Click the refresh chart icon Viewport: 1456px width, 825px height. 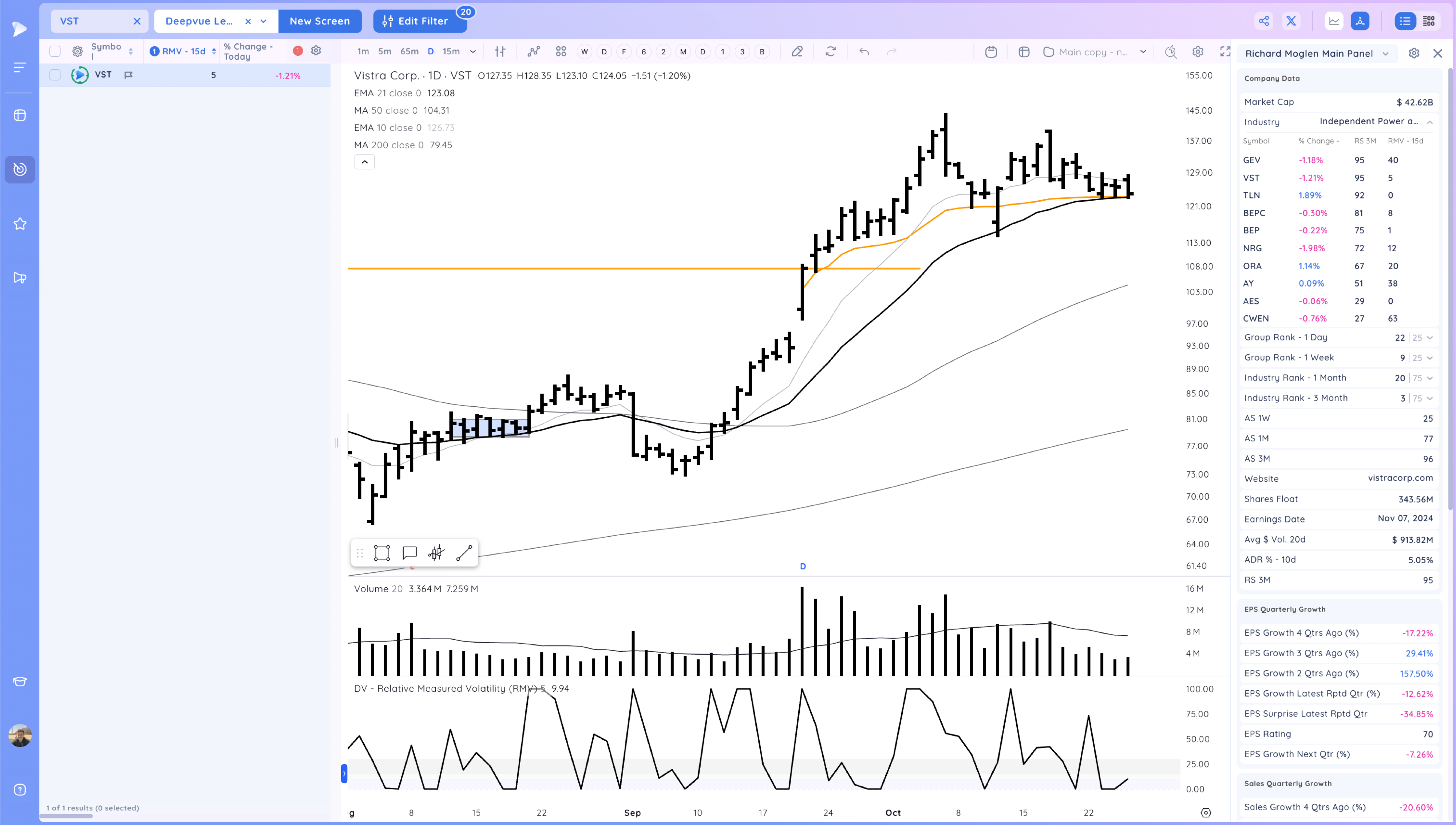coord(830,52)
